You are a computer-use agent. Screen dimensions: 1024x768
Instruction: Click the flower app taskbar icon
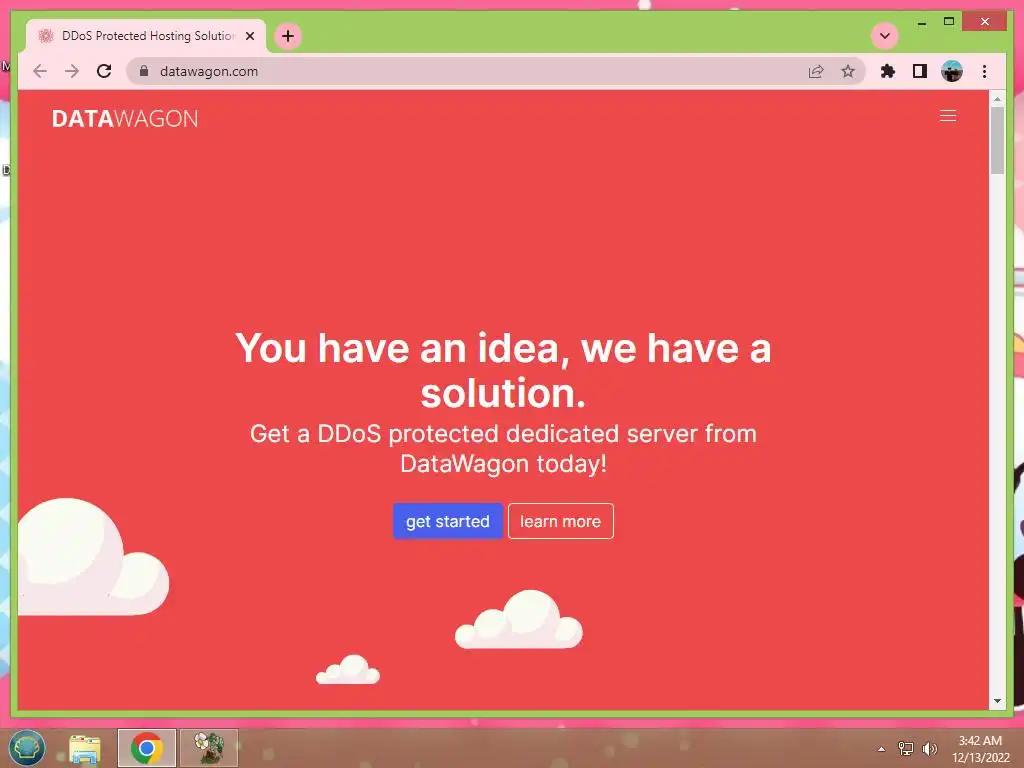209,748
